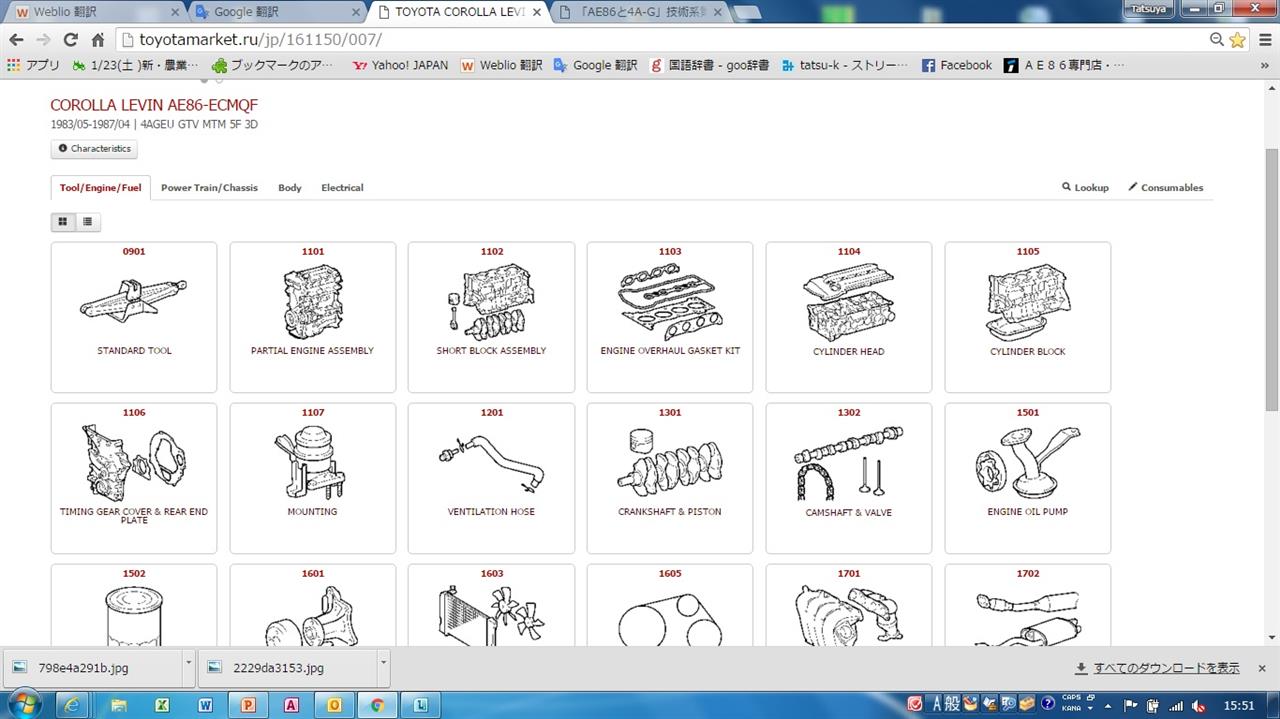Launch Internet Explorer from the taskbar
The height and width of the screenshot is (719, 1280).
[x=72, y=705]
